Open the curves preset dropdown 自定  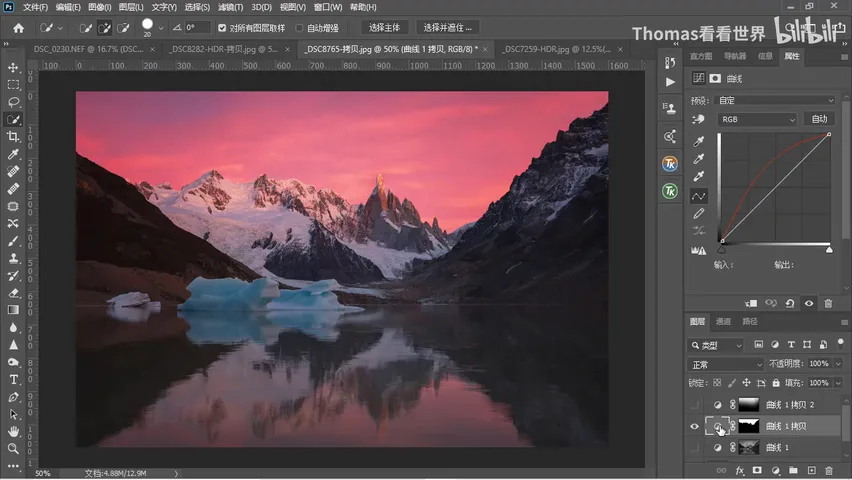click(775, 101)
